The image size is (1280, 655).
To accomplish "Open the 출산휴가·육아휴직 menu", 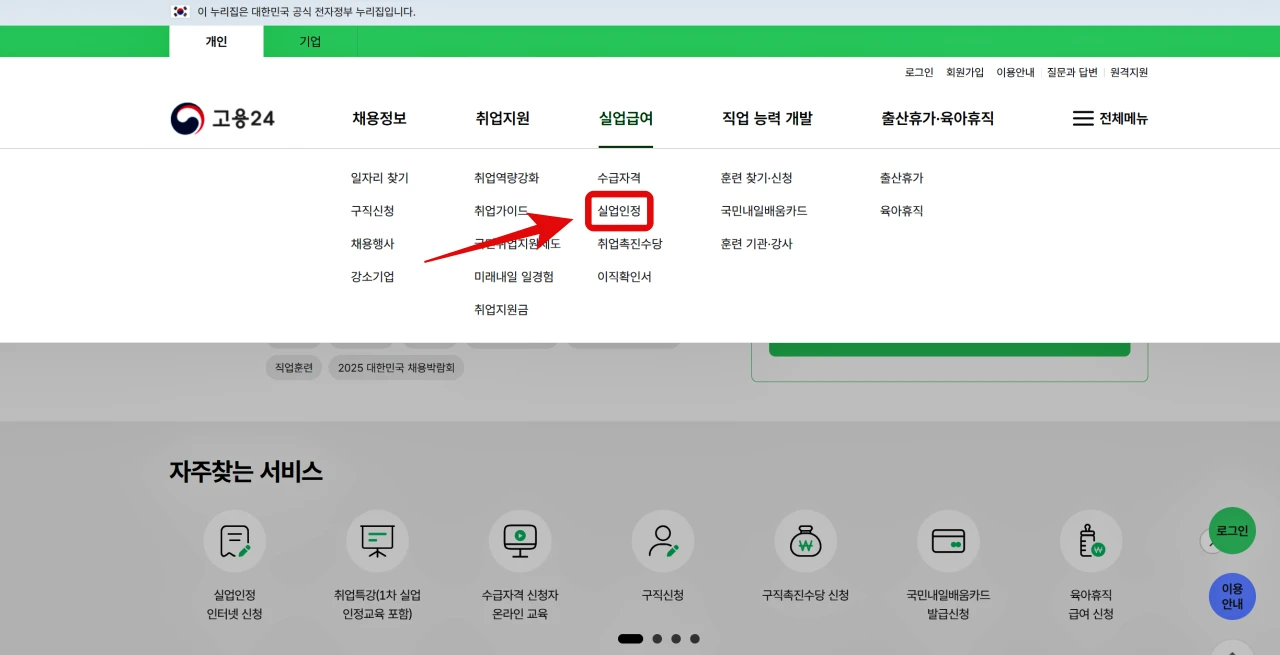I will tap(936, 118).
